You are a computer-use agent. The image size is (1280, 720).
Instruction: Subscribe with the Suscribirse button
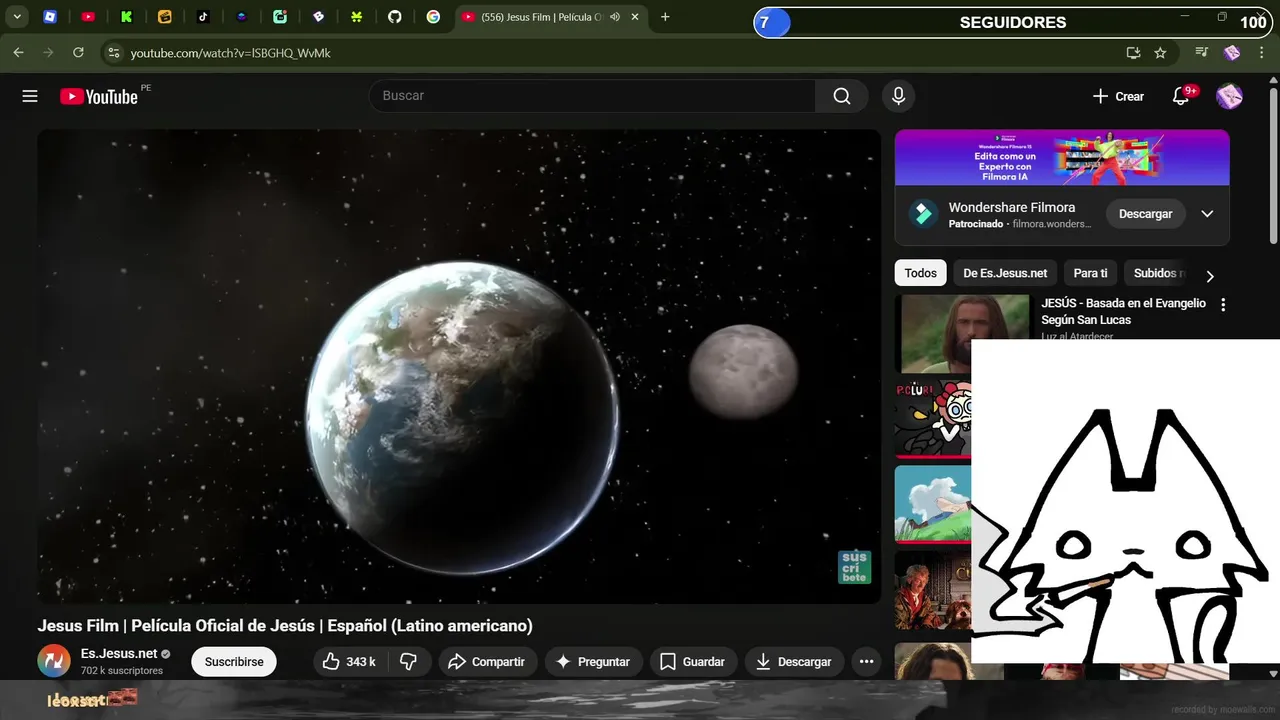(x=234, y=662)
